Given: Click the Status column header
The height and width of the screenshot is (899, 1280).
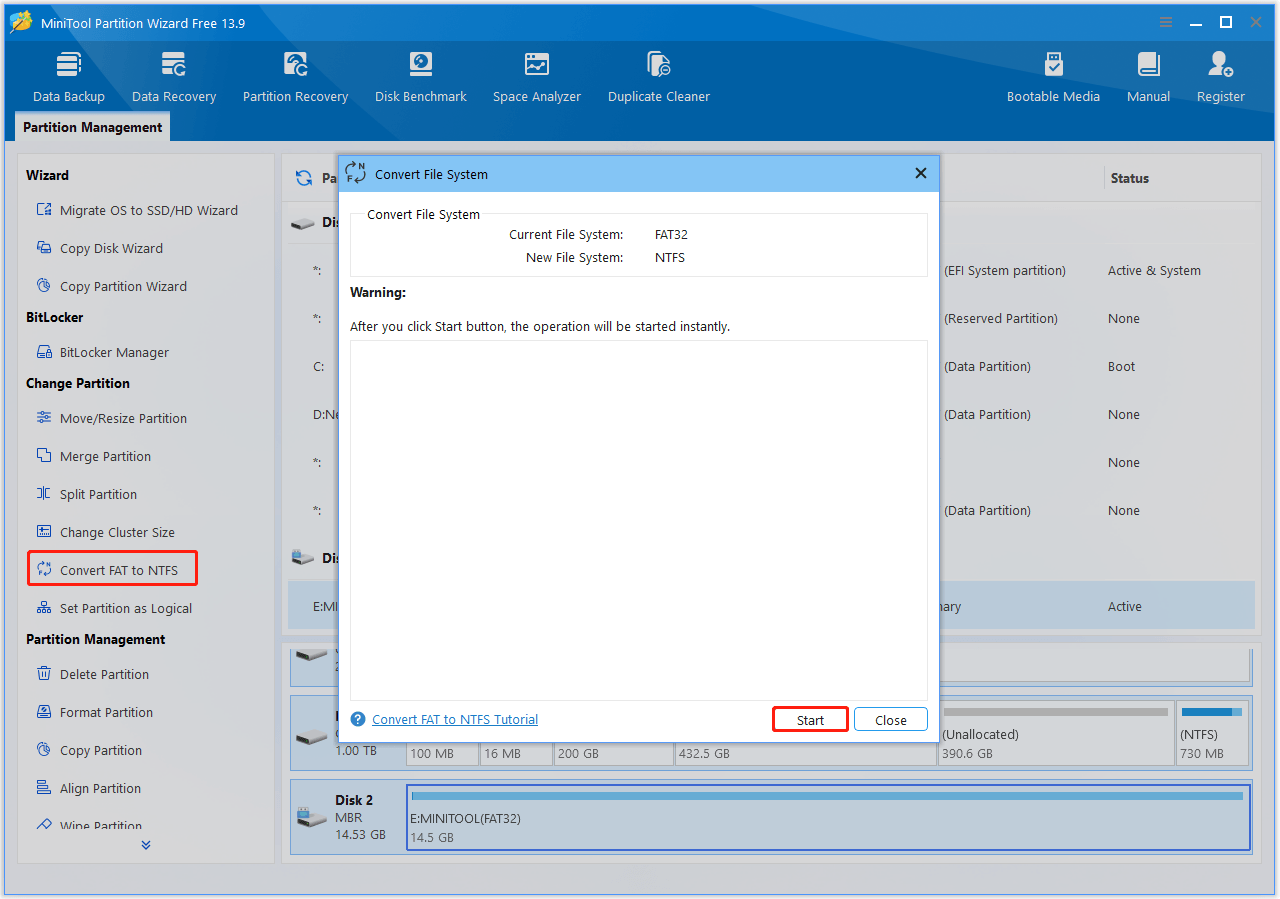Looking at the screenshot, I should [x=1129, y=178].
